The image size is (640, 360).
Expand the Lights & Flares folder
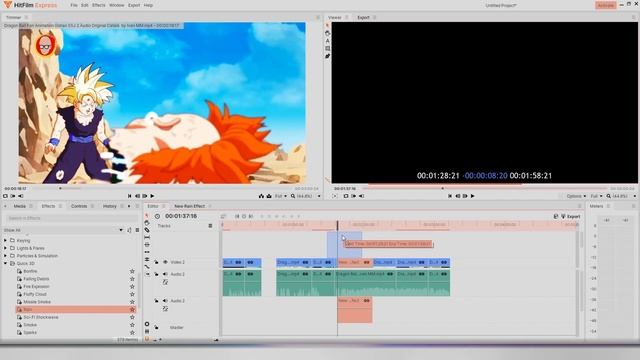tap(5, 248)
